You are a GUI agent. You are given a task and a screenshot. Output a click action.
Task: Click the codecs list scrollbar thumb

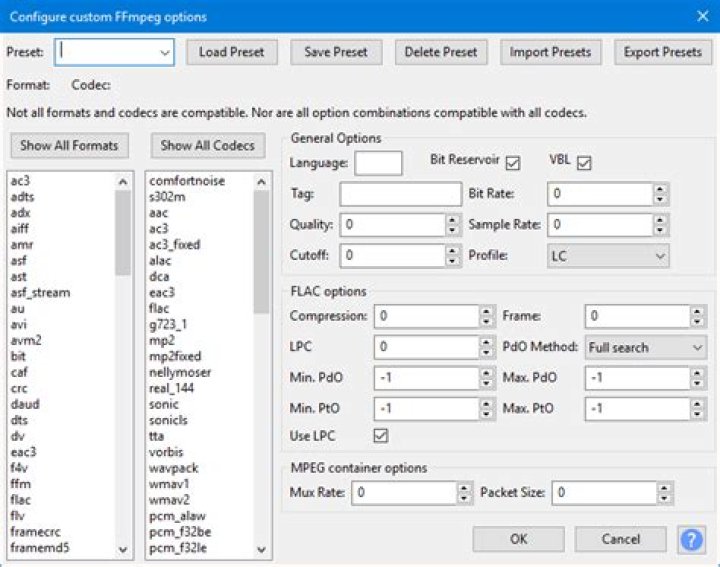261,252
